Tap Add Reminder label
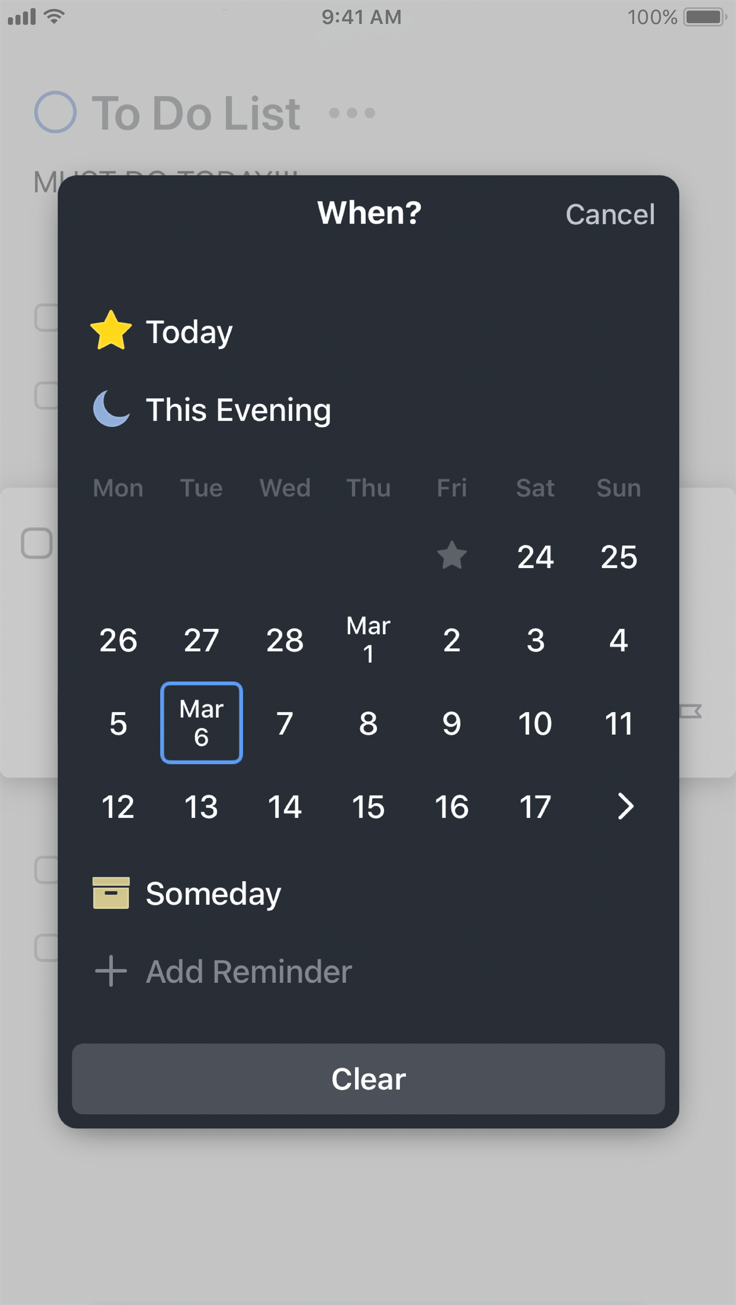This screenshot has width=736, height=1305. pos(249,971)
